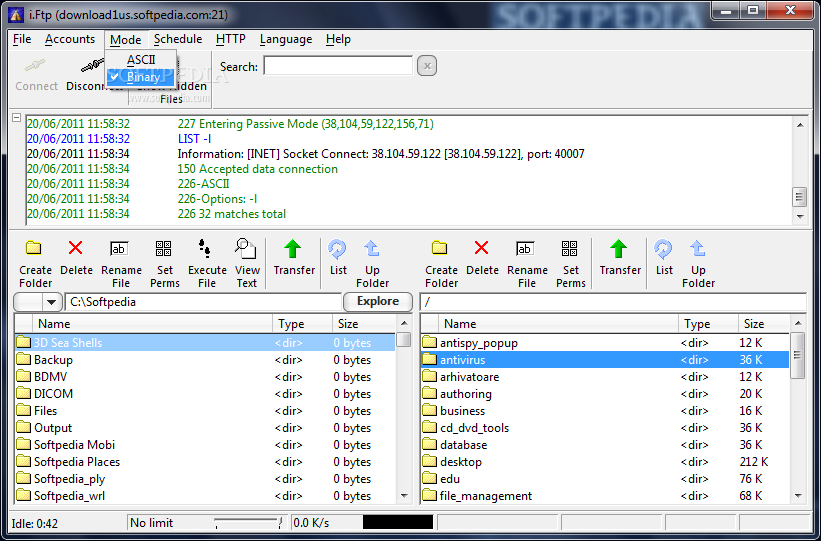Open the Schedule menu
This screenshot has width=821, height=541.
(x=178, y=39)
